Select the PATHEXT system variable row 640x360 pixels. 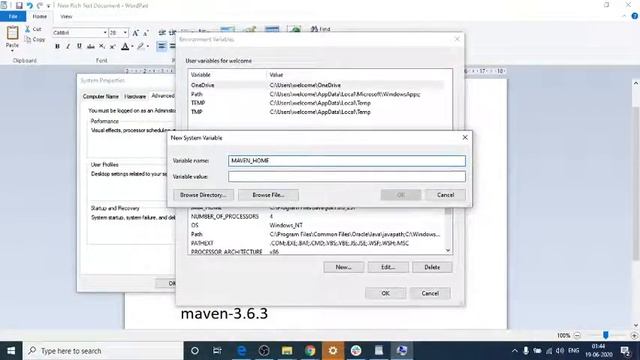[317, 243]
